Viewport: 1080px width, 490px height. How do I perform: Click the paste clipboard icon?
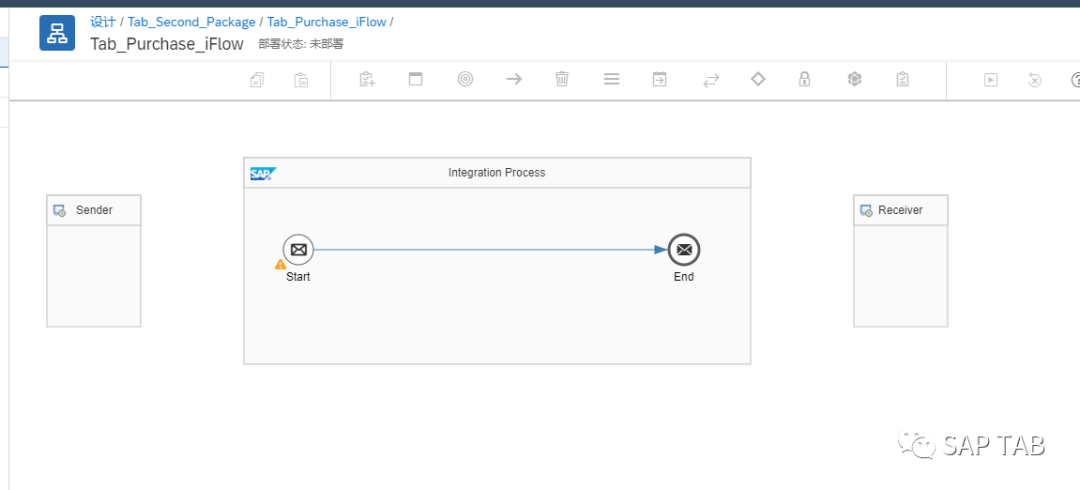coord(301,80)
